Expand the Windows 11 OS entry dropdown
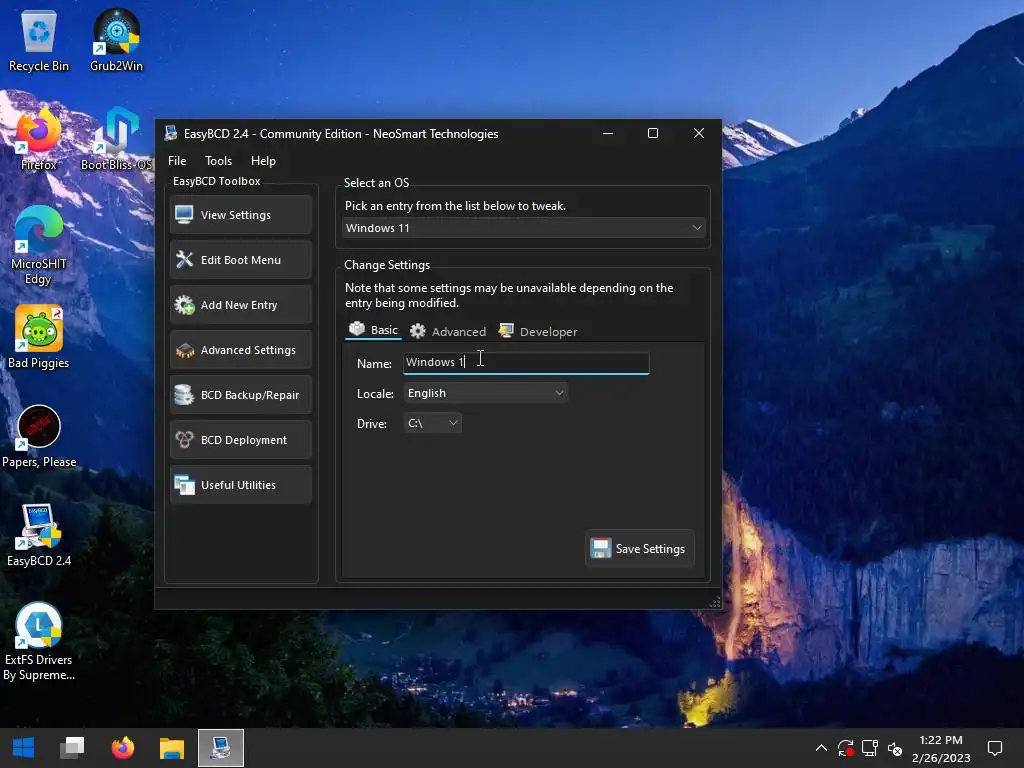1024x768 pixels. pyautogui.click(x=524, y=228)
